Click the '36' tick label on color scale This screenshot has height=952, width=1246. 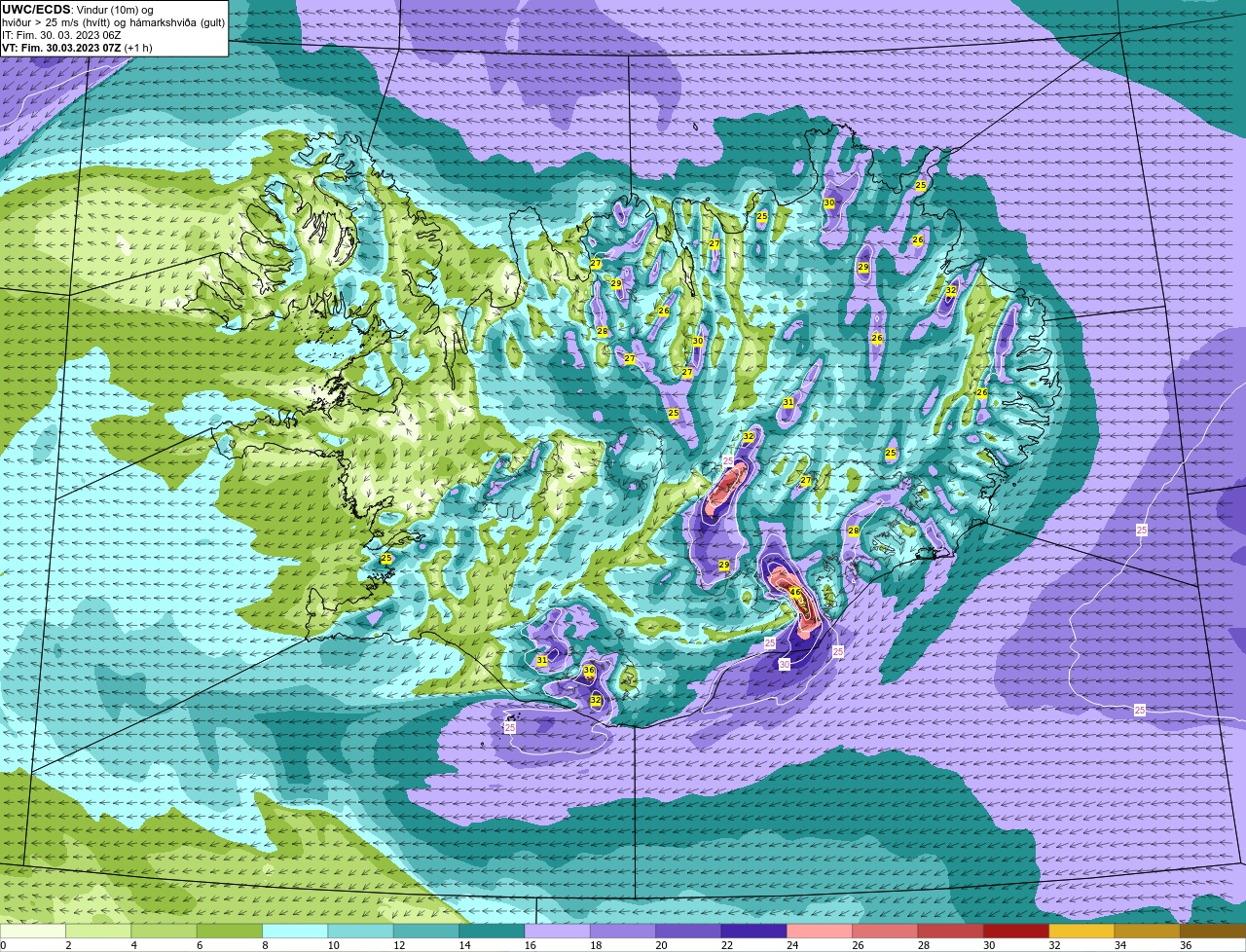(x=1186, y=945)
